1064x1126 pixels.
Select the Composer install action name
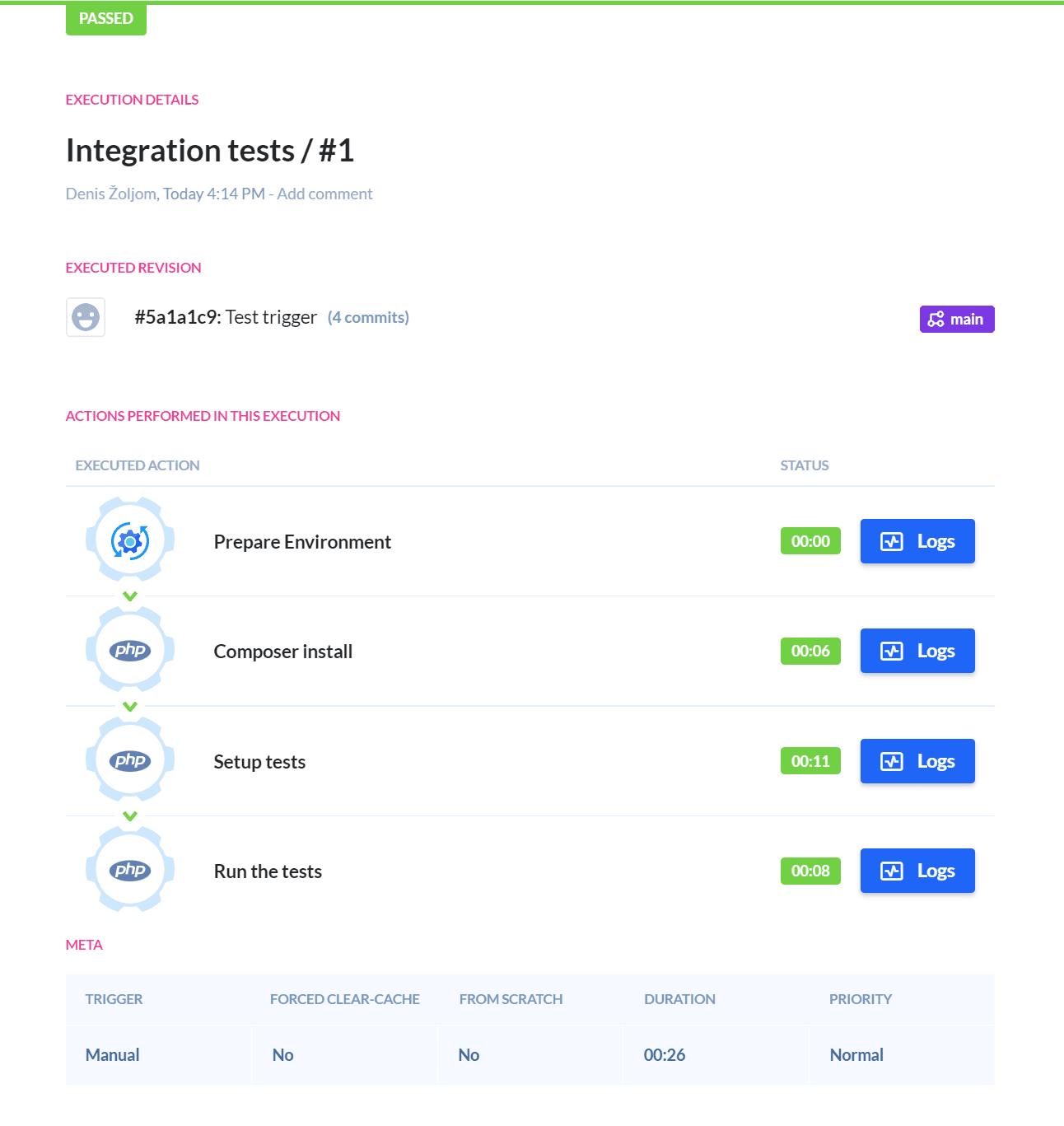(x=283, y=652)
